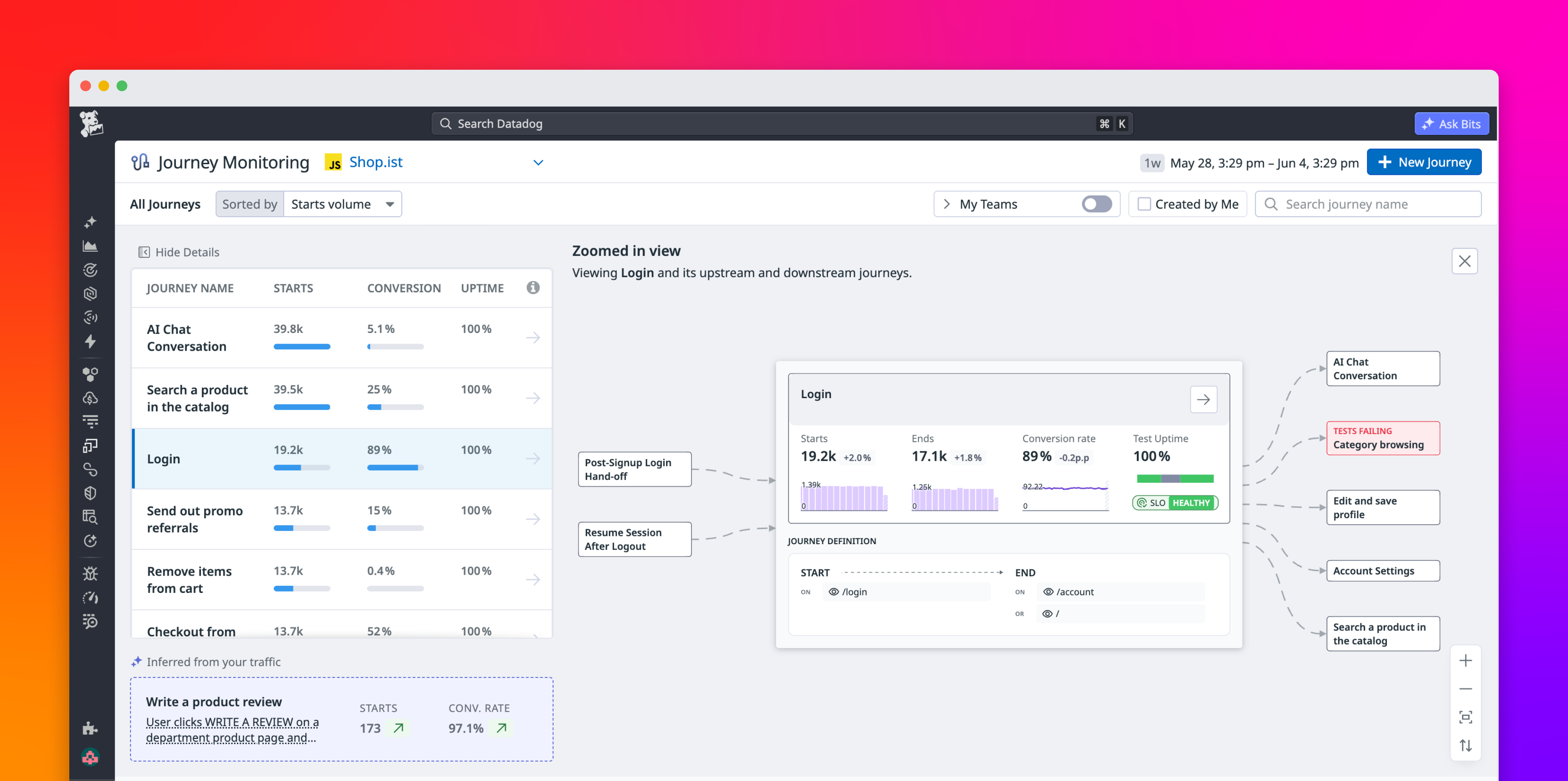Click the Datadog dog logo
The height and width of the screenshot is (781, 1568).
[91, 124]
